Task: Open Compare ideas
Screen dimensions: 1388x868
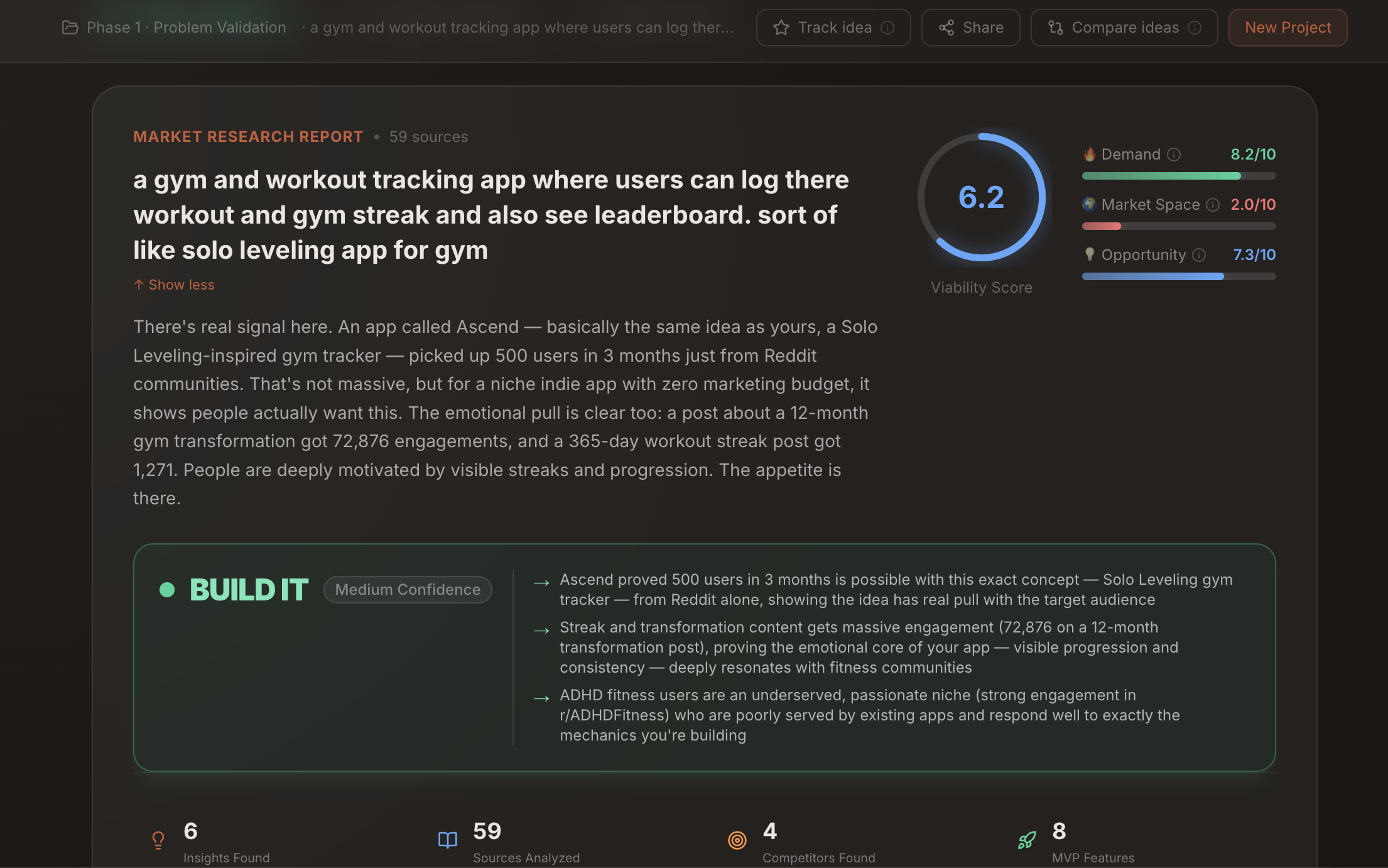Action: click(1124, 28)
